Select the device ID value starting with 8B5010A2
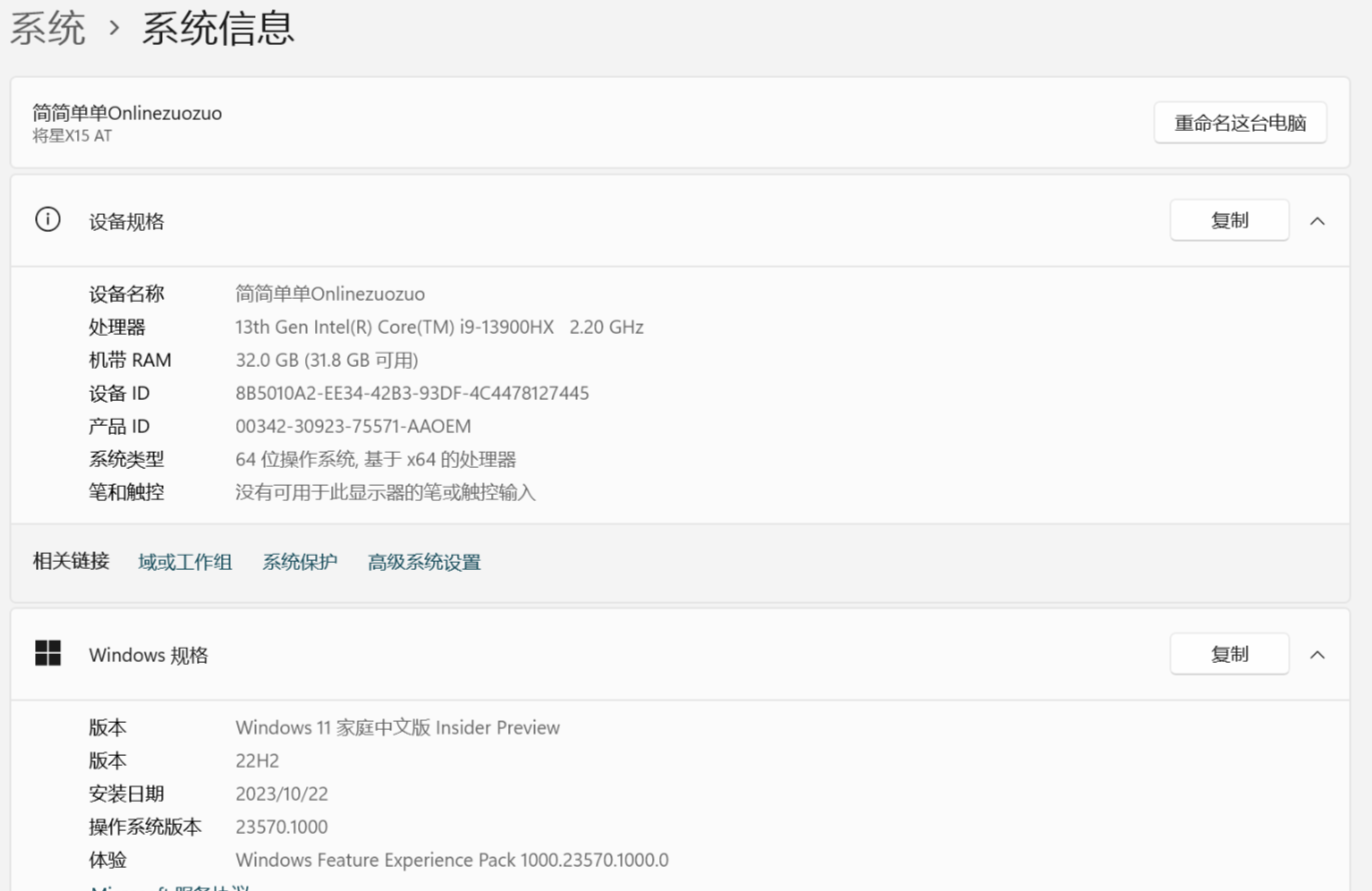The width and height of the screenshot is (1372, 891). tap(412, 393)
